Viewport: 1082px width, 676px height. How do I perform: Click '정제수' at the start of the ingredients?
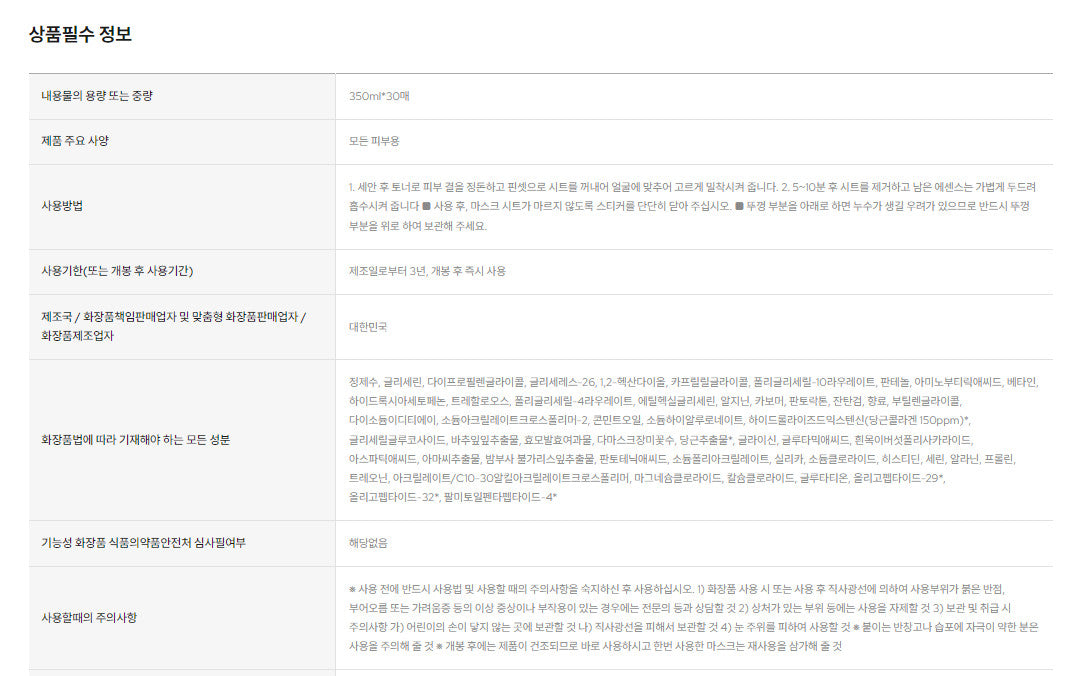(364, 382)
